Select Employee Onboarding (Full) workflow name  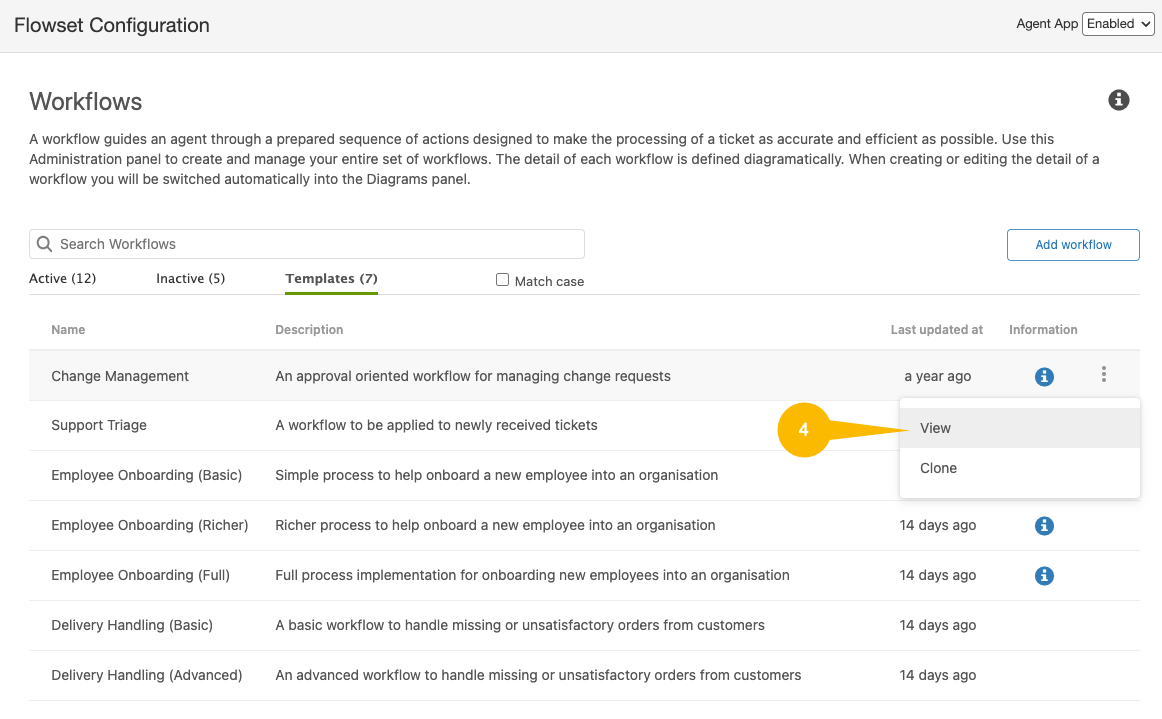[x=141, y=576]
